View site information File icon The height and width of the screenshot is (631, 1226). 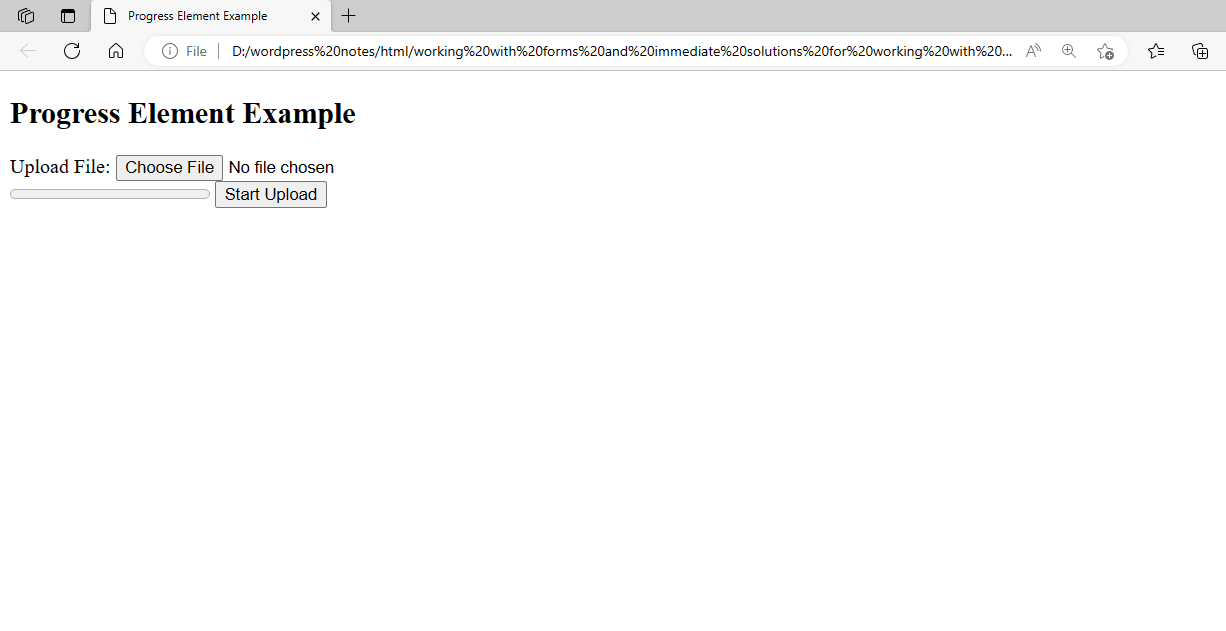(x=184, y=51)
